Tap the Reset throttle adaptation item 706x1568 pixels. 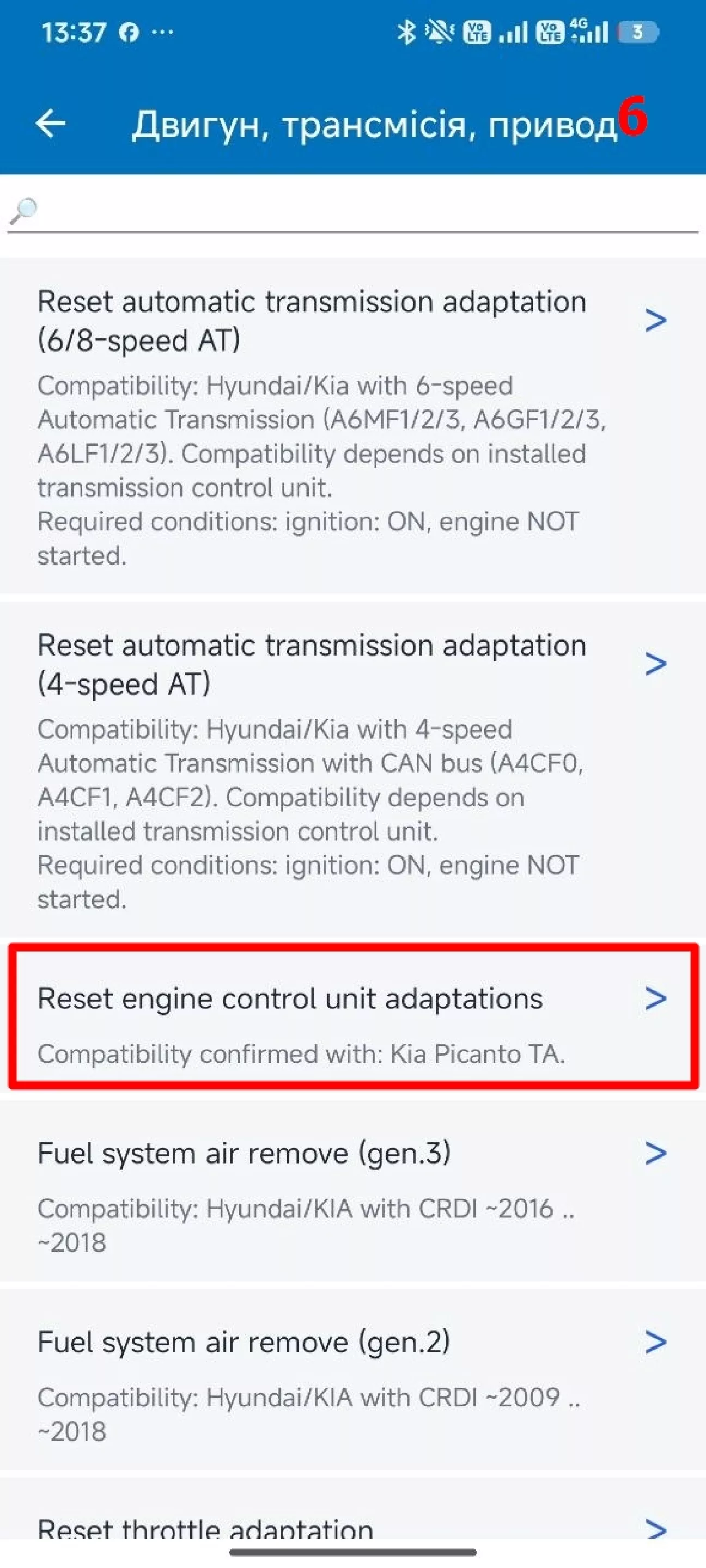pos(205,1528)
